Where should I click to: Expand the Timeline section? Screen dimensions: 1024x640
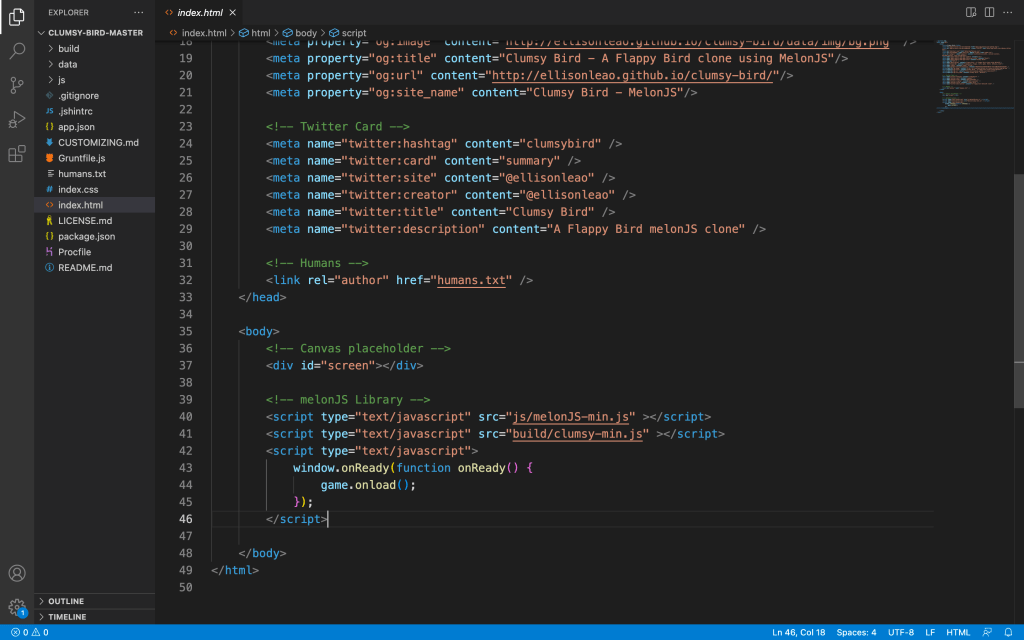[x=67, y=617]
